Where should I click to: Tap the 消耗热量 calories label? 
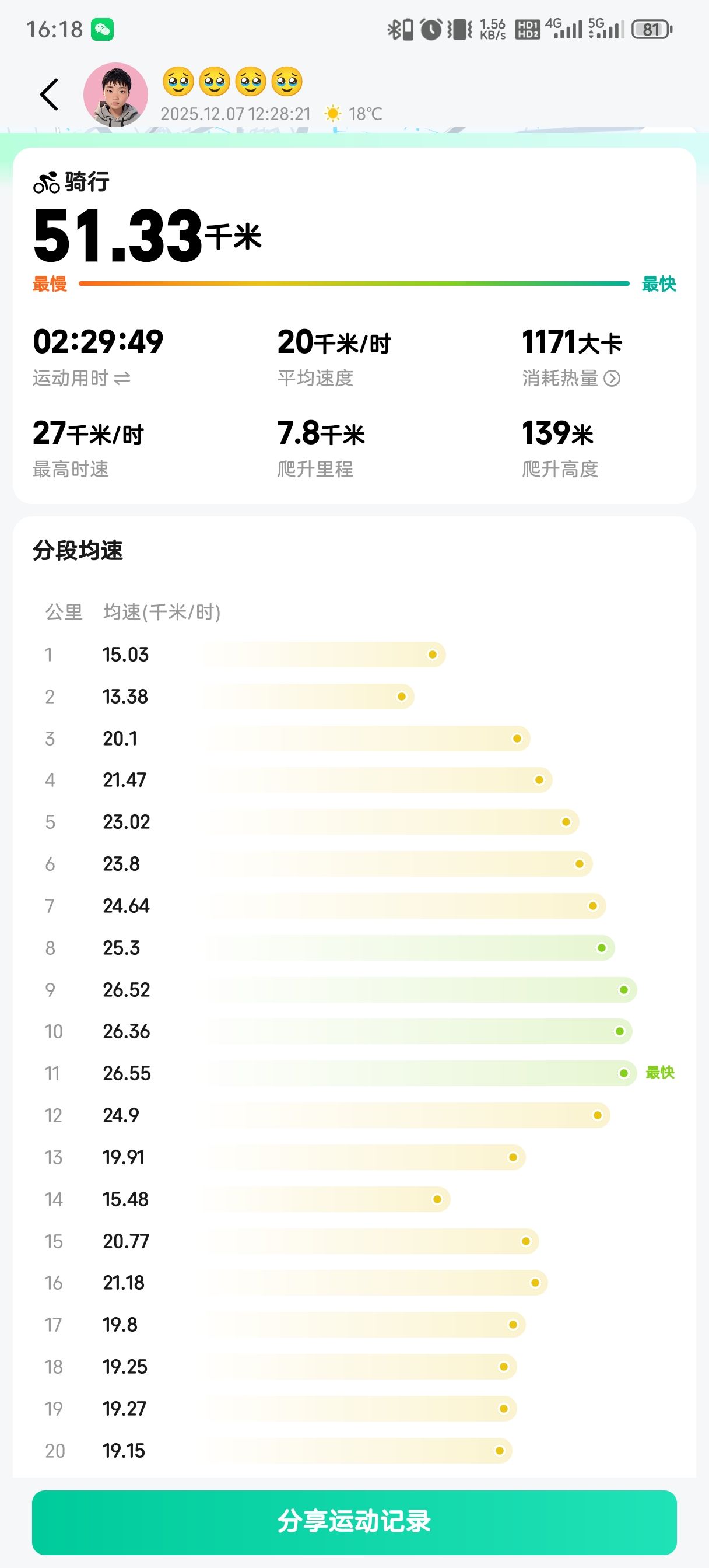[x=560, y=379]
